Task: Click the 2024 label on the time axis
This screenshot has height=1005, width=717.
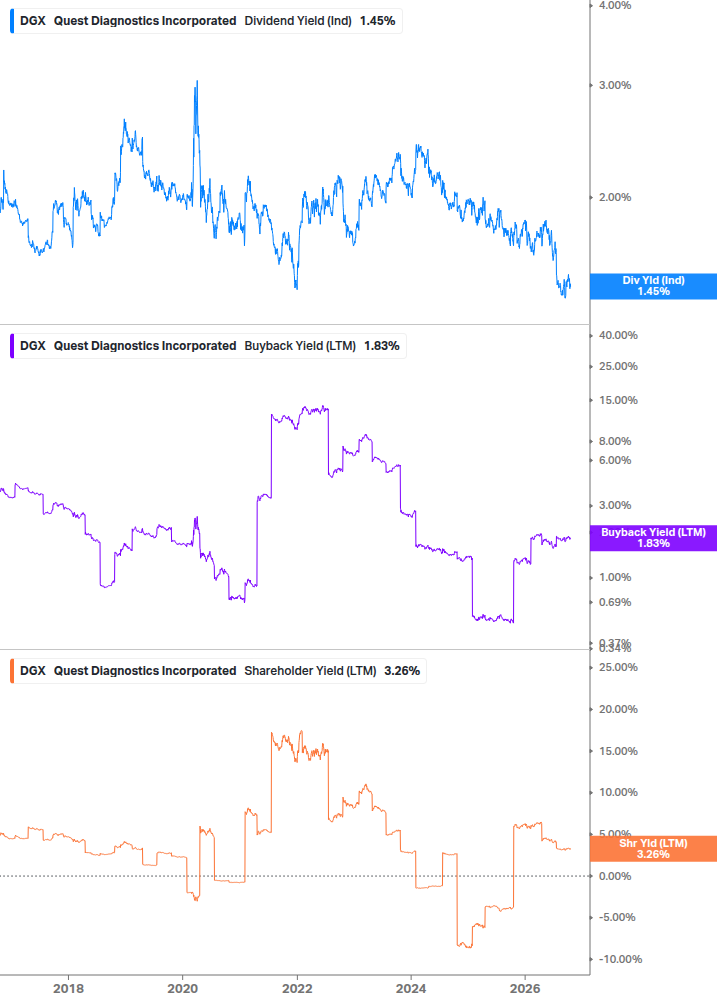Action: click(411, 988)
